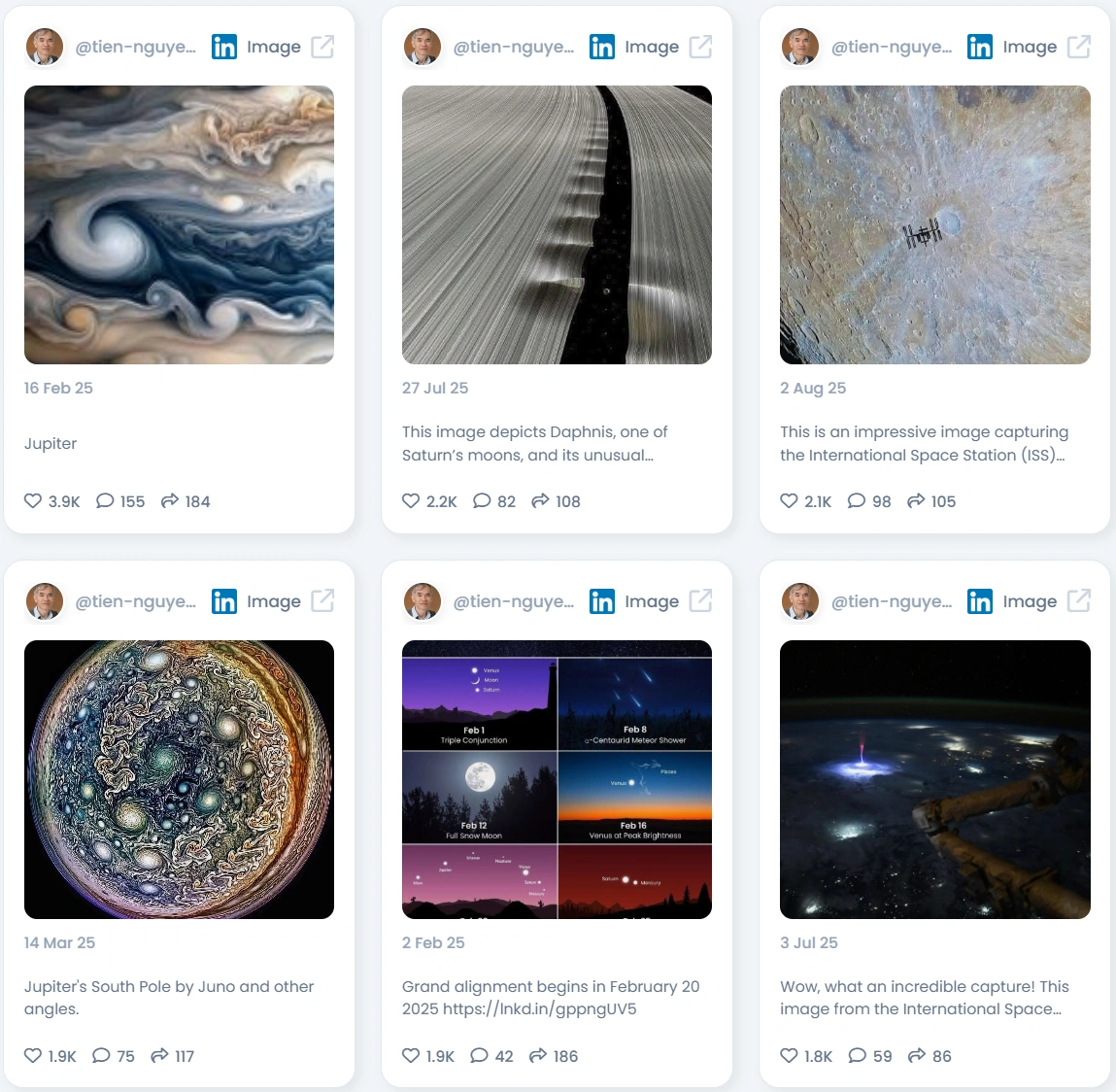Click heart icon on 3.9K likes post
Image resolution: width=1116 pixels, height=1092 pixels.
tap(33, 500)
